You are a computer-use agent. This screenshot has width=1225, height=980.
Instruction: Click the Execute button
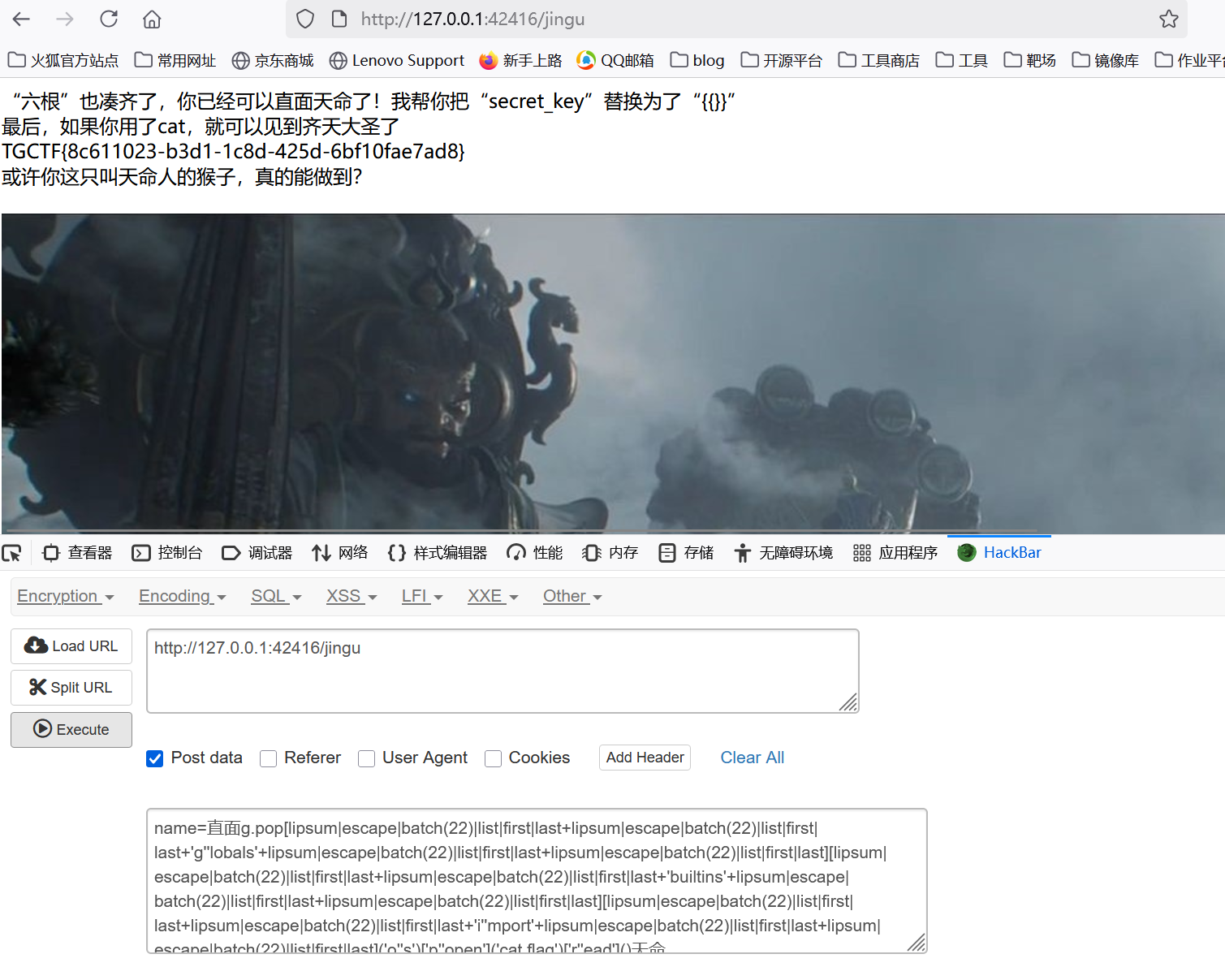71,730
